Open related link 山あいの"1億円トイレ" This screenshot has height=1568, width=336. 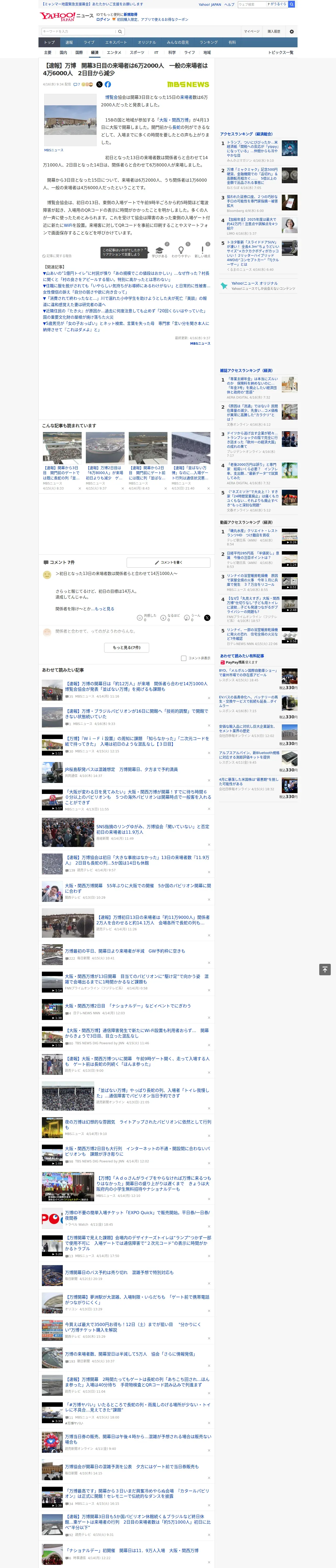126,276
